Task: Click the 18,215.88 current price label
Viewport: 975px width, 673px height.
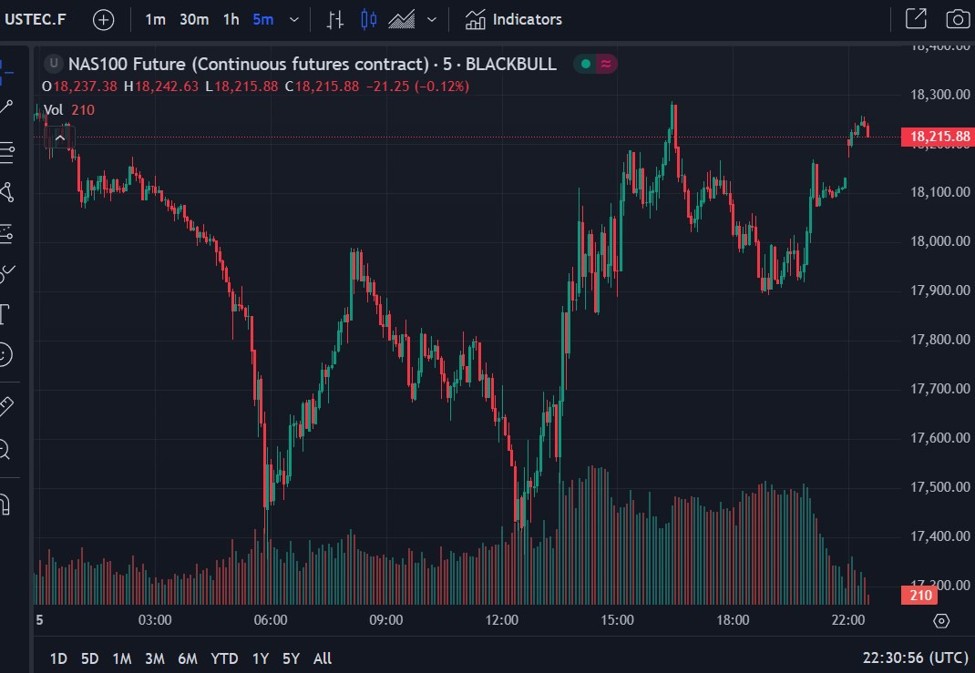Action: pyautogui.click(x=937, y=137)
